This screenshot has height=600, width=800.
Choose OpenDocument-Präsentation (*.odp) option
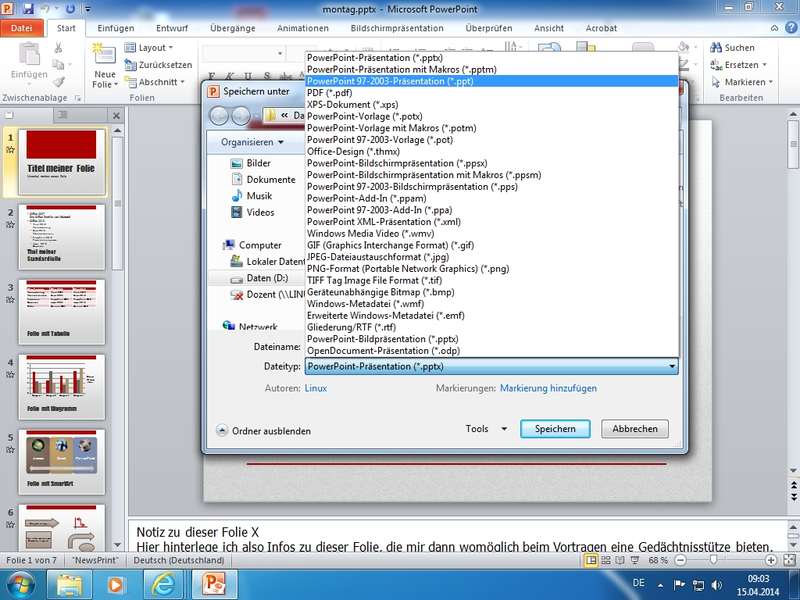[491, 351]
